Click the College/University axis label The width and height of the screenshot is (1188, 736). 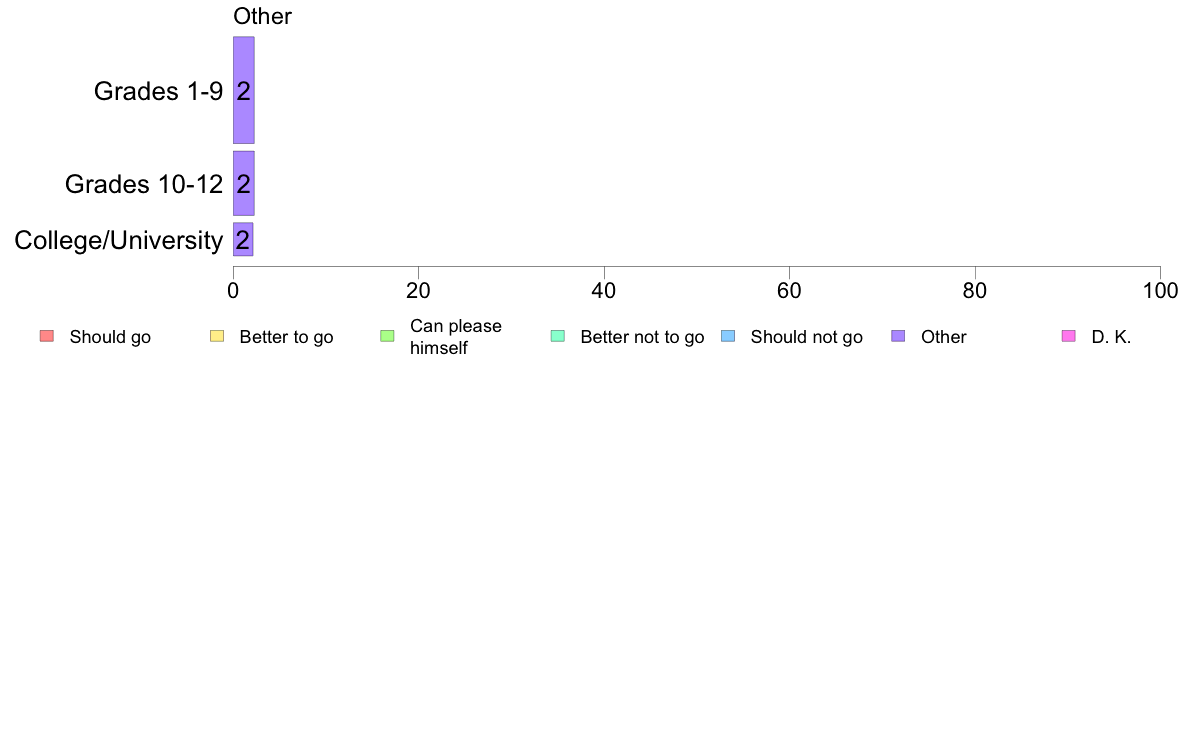click(119, 240)
